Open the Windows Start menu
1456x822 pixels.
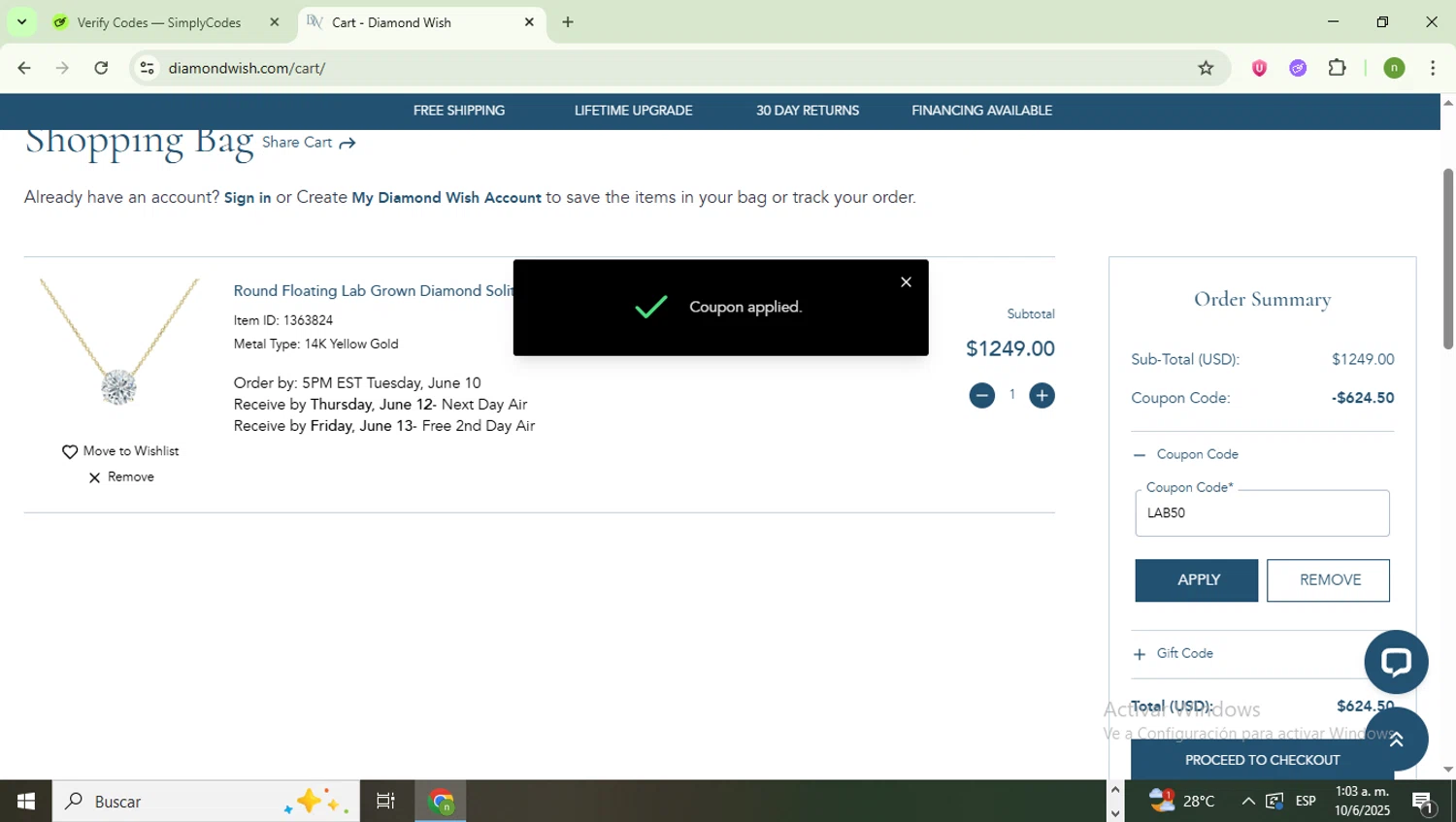point(26,802)
